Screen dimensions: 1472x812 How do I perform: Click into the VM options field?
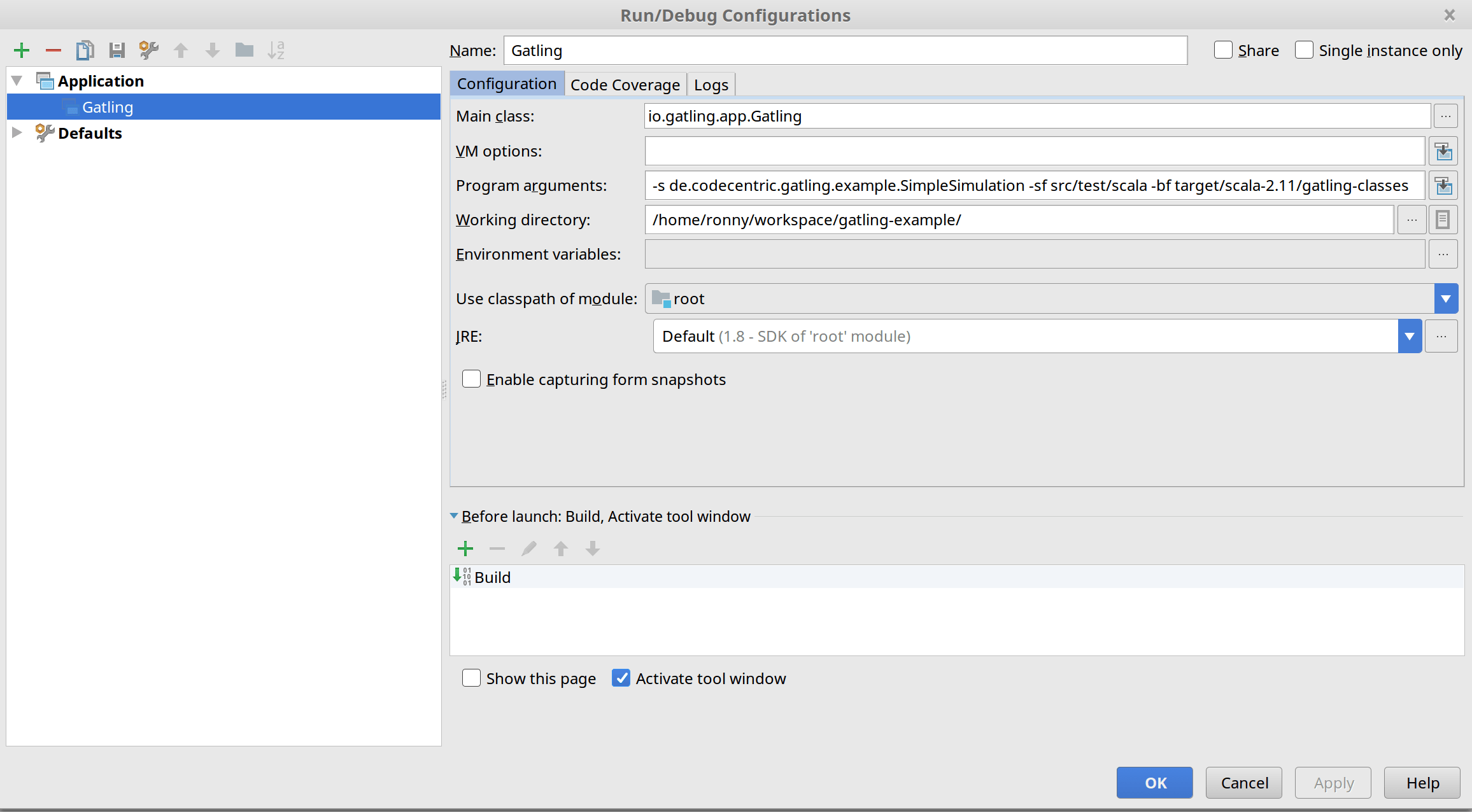coord(1034,151)
